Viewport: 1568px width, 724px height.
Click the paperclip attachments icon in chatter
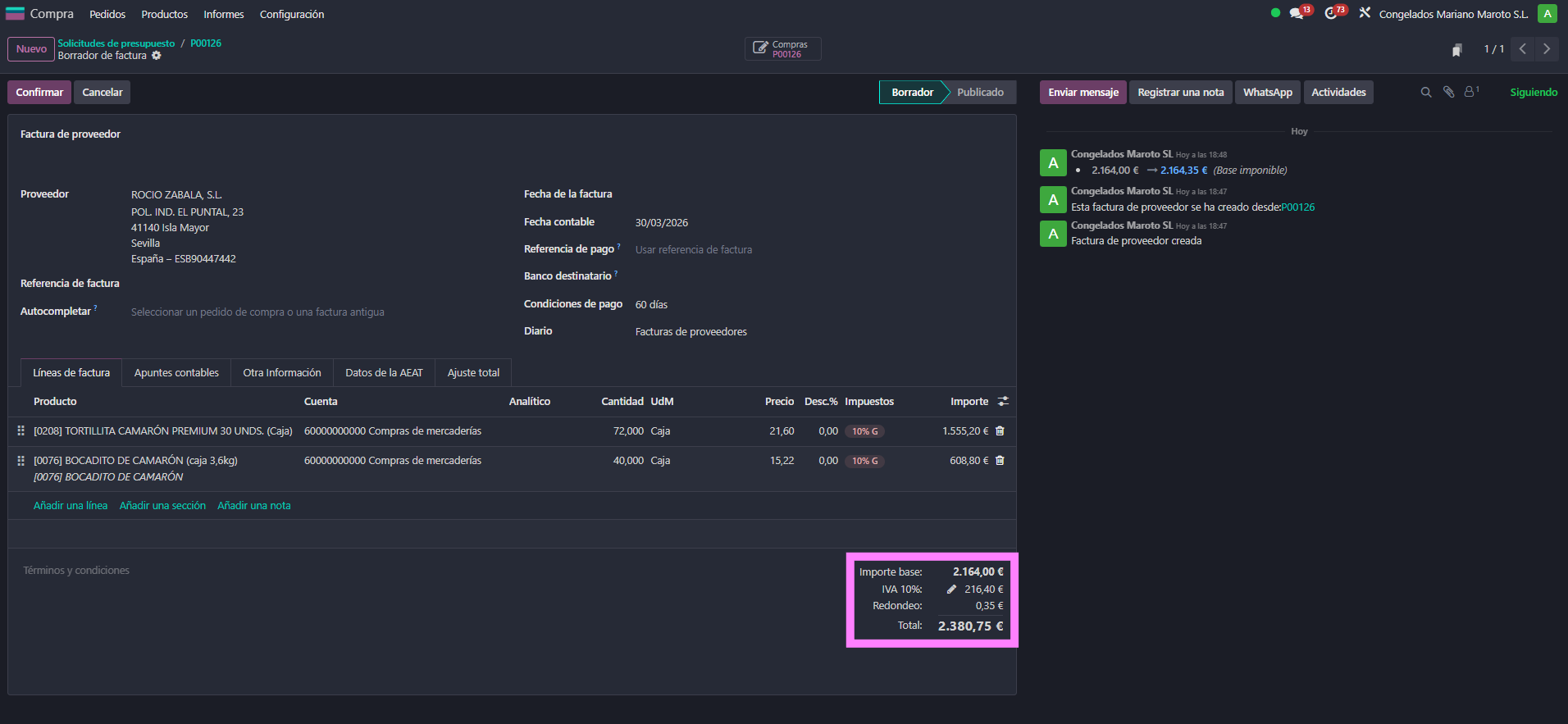1449,93
